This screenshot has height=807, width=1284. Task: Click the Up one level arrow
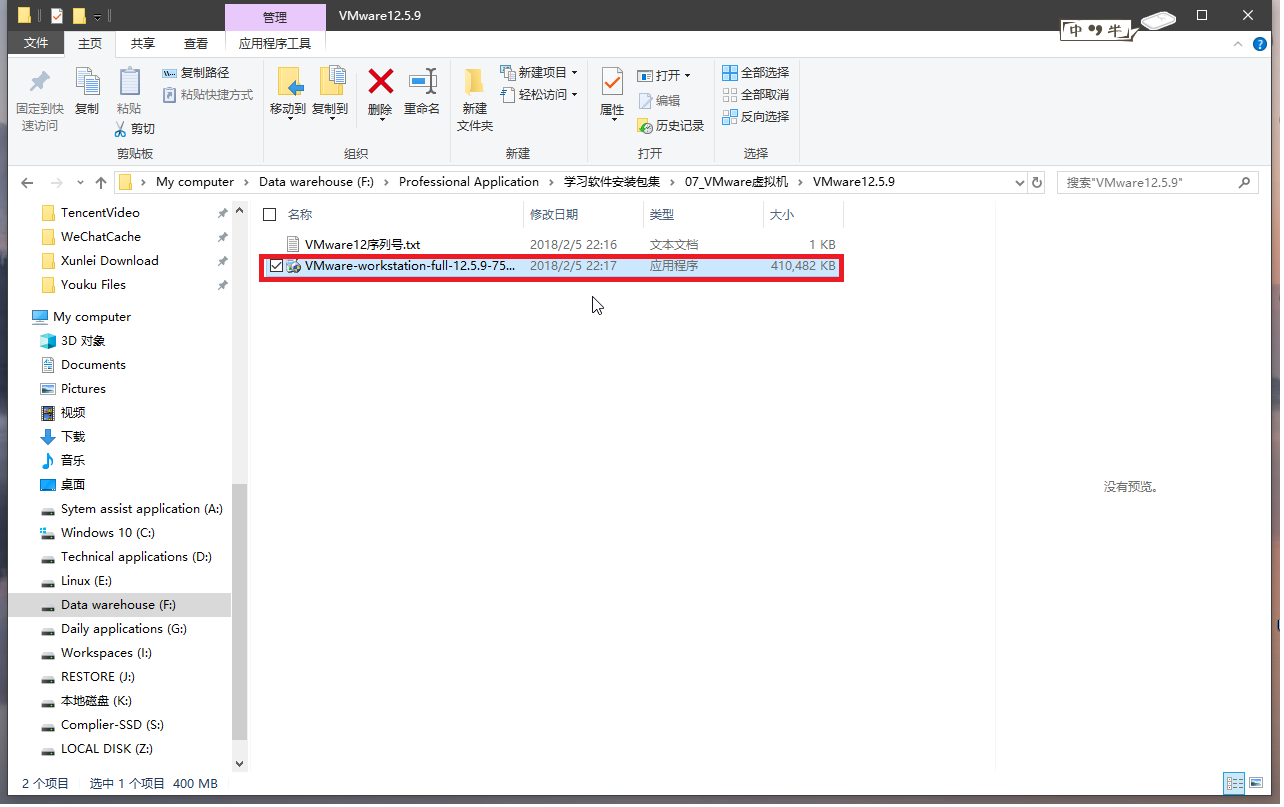pyautogui.click(x=101, y=183)
